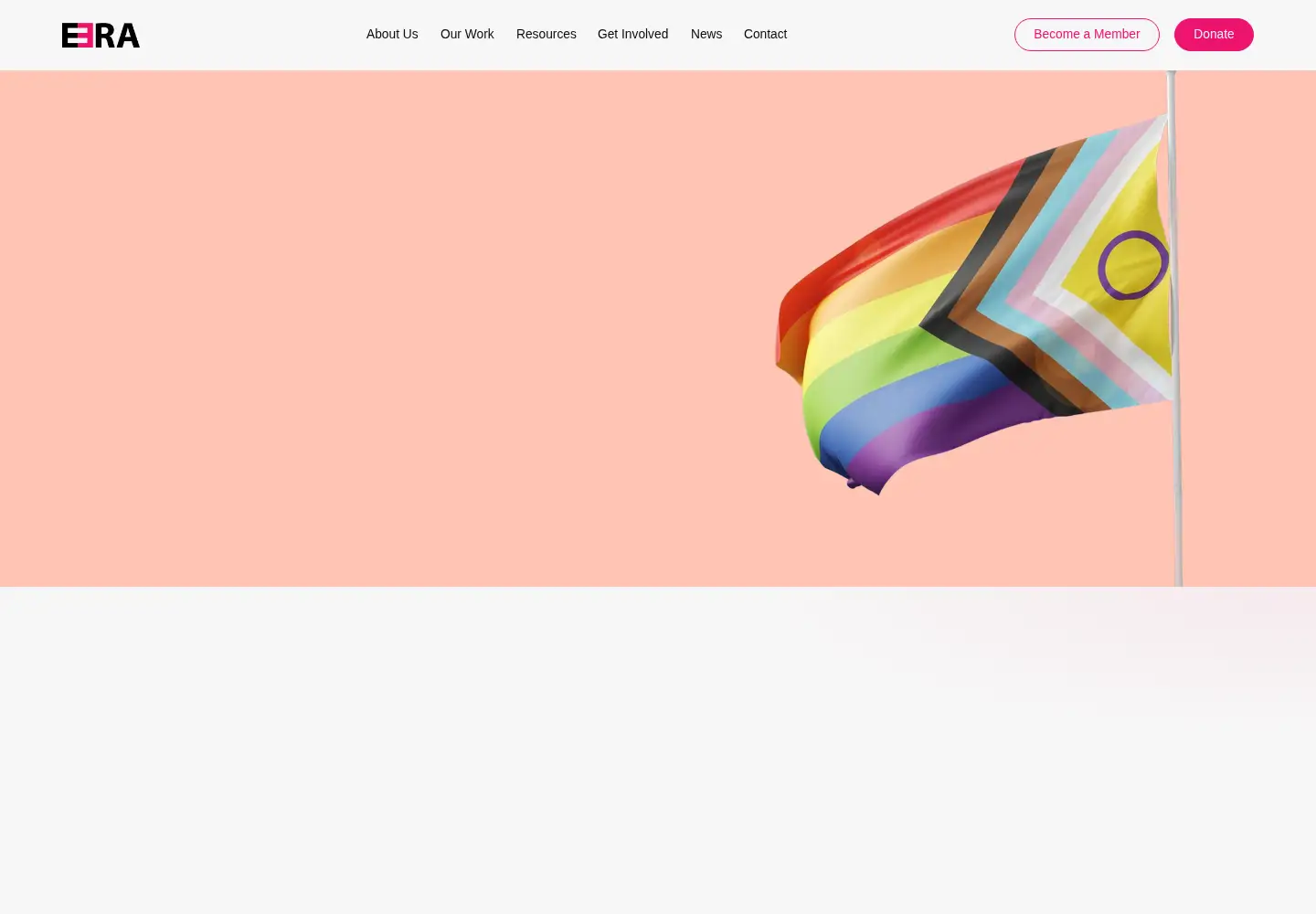Visit the News page
The image size is (1316, 914).
tap(706, 34)
